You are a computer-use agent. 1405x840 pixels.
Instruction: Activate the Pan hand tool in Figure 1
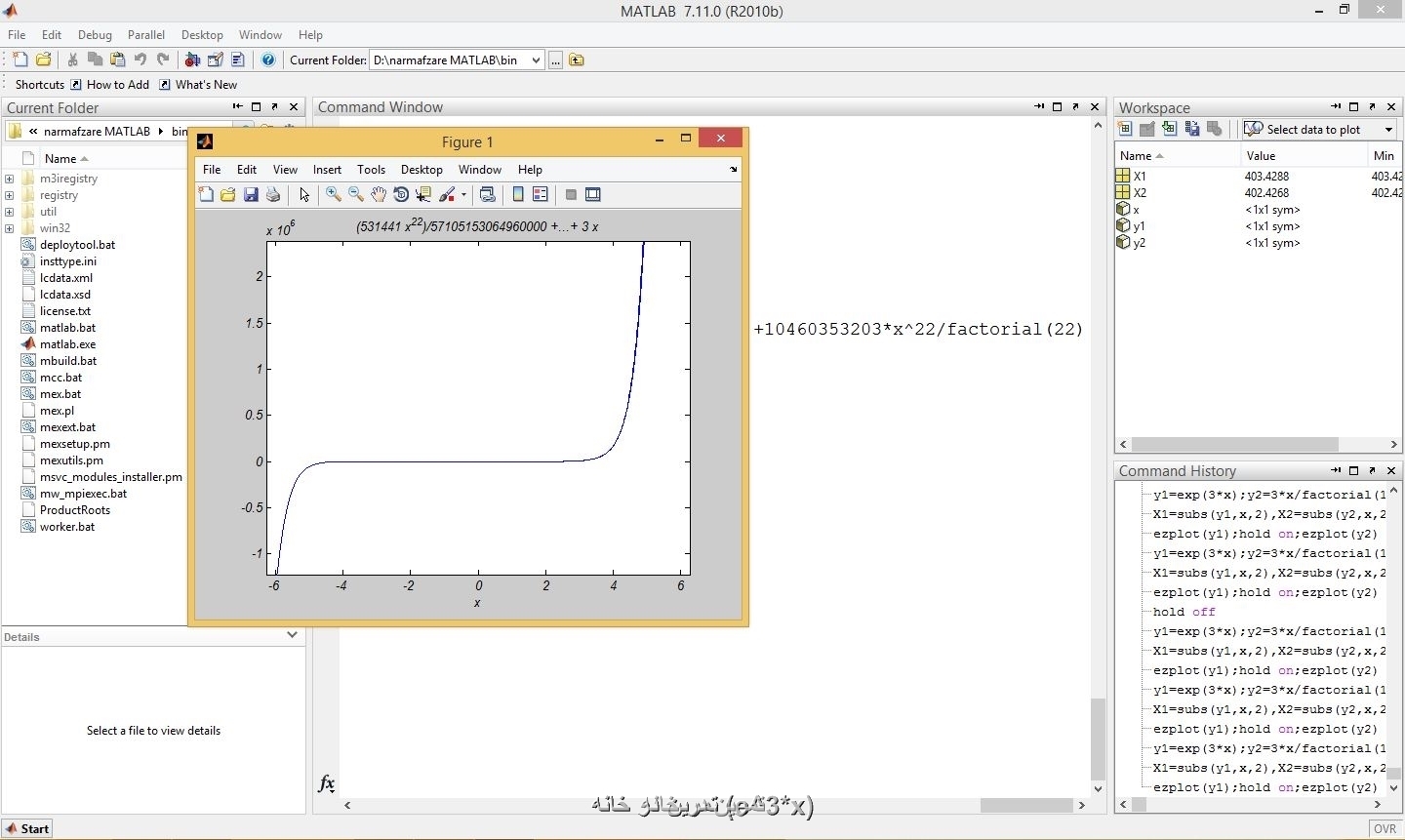[379, 195]
